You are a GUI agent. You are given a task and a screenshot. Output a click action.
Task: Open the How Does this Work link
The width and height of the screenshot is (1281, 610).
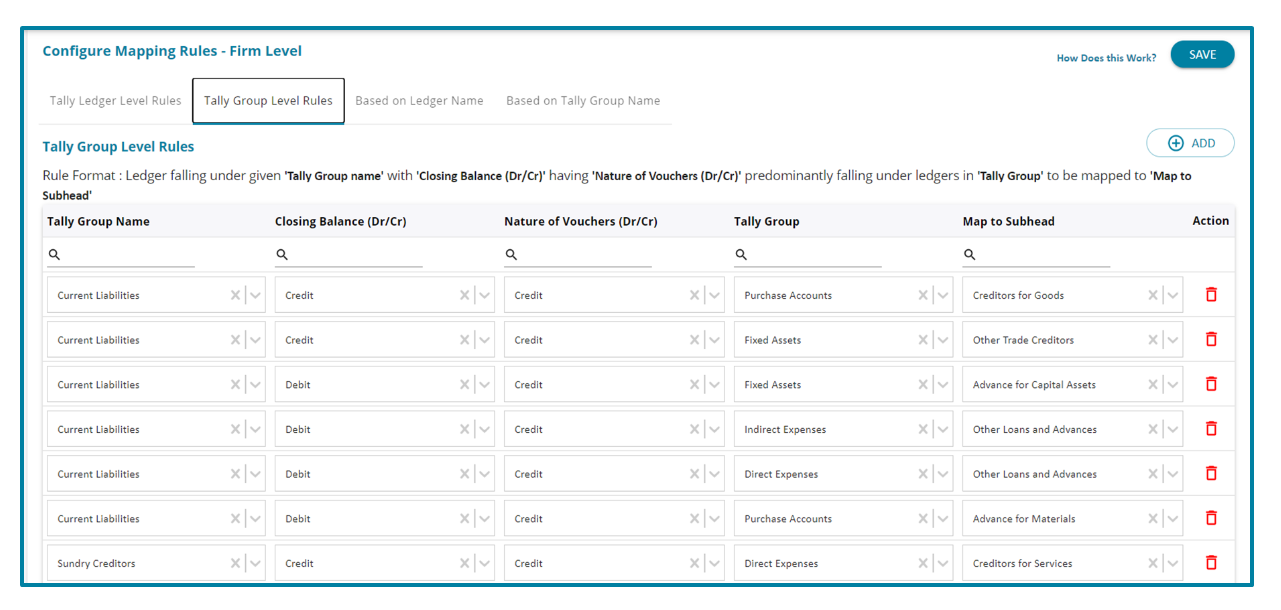point(1106,58)
